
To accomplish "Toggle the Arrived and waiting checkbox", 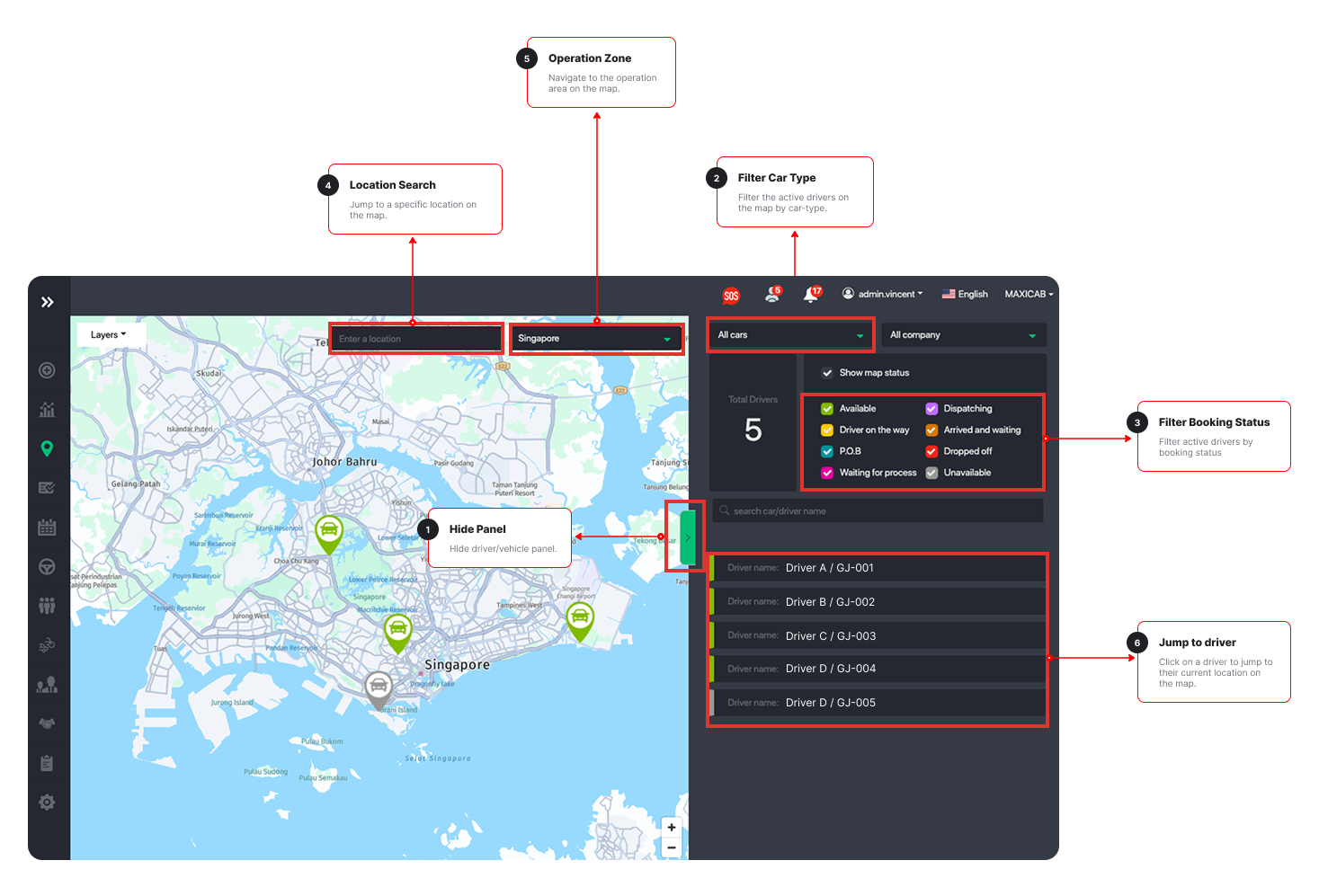I will point(931,430).
